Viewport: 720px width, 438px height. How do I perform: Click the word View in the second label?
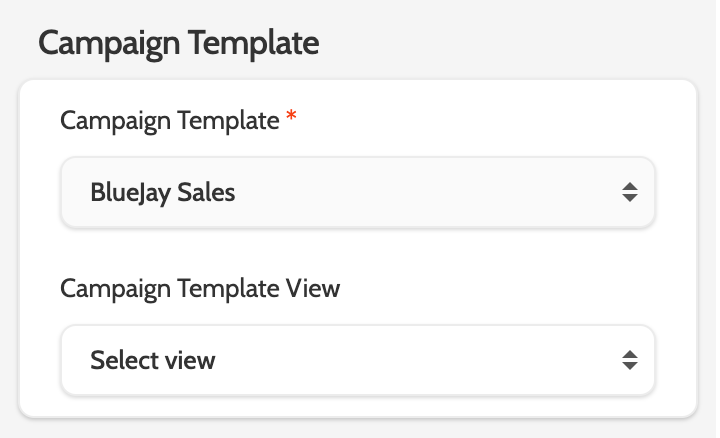click(313, 288)
